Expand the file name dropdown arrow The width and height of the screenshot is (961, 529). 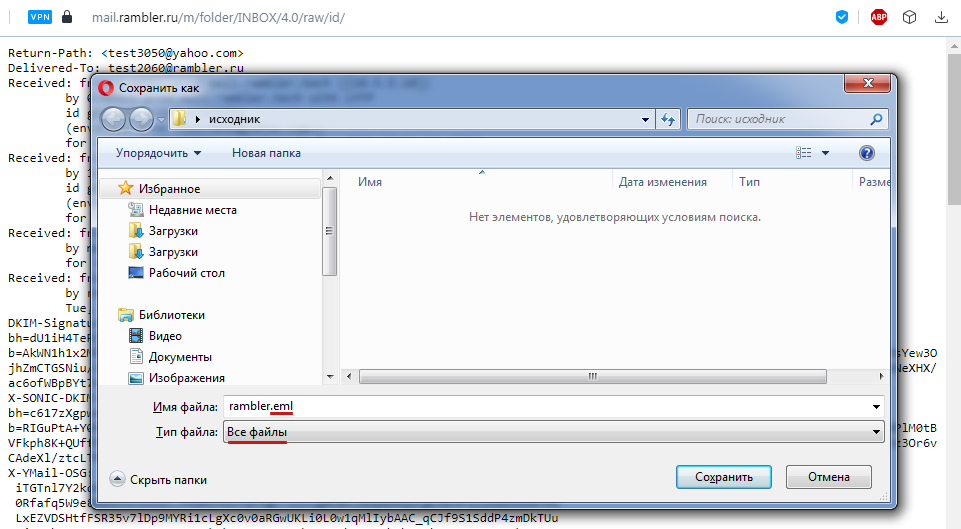[876, 406]
